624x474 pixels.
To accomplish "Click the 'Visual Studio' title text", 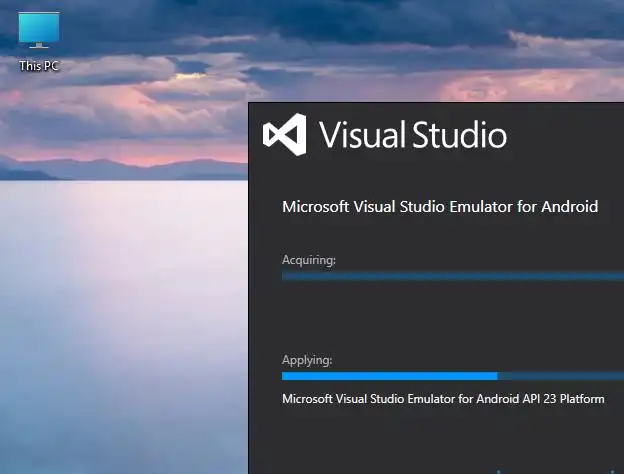I will click(413, 135).
